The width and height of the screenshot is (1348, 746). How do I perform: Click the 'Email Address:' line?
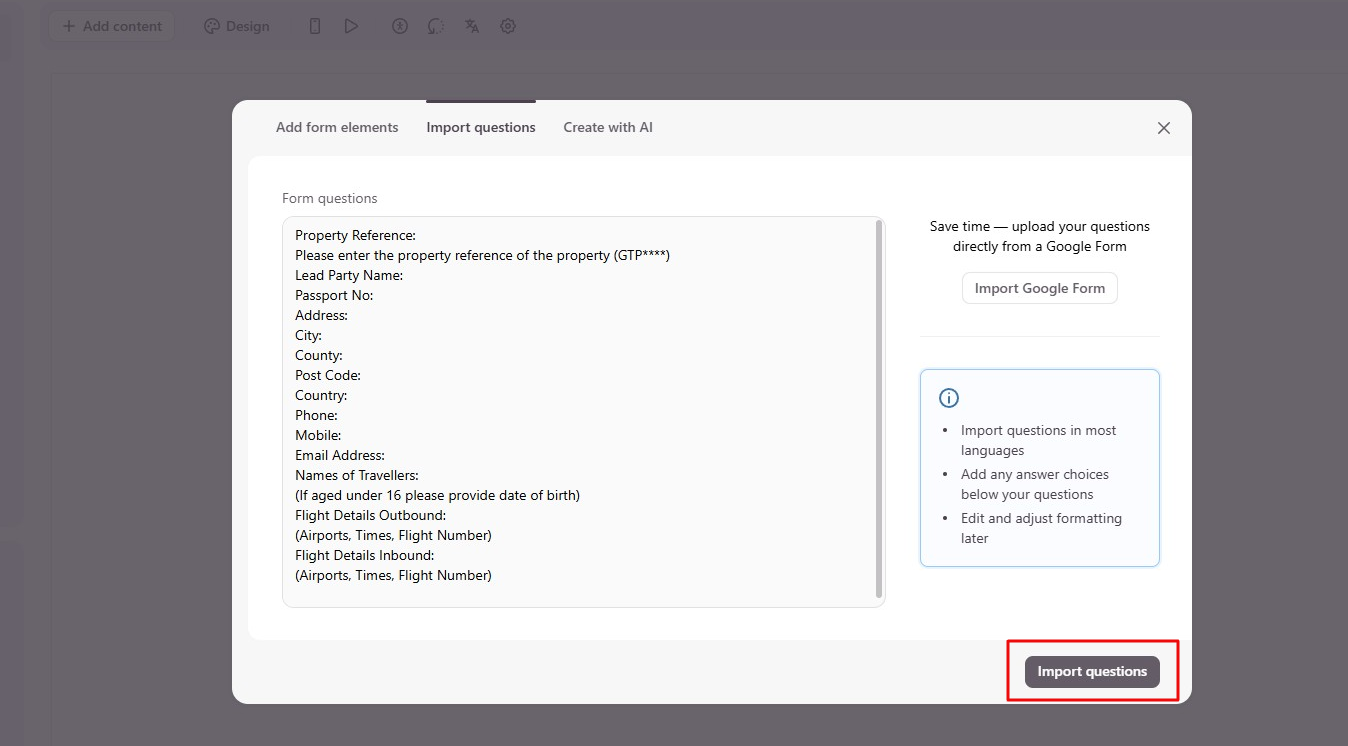tap(340, 455)
